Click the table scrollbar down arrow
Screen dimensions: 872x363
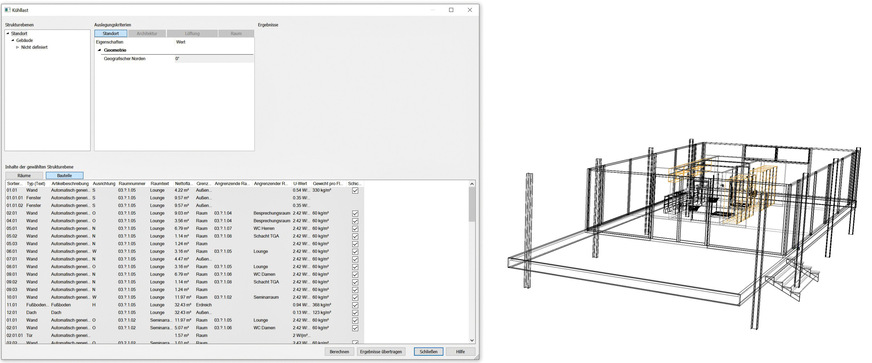tap(472, 340)
